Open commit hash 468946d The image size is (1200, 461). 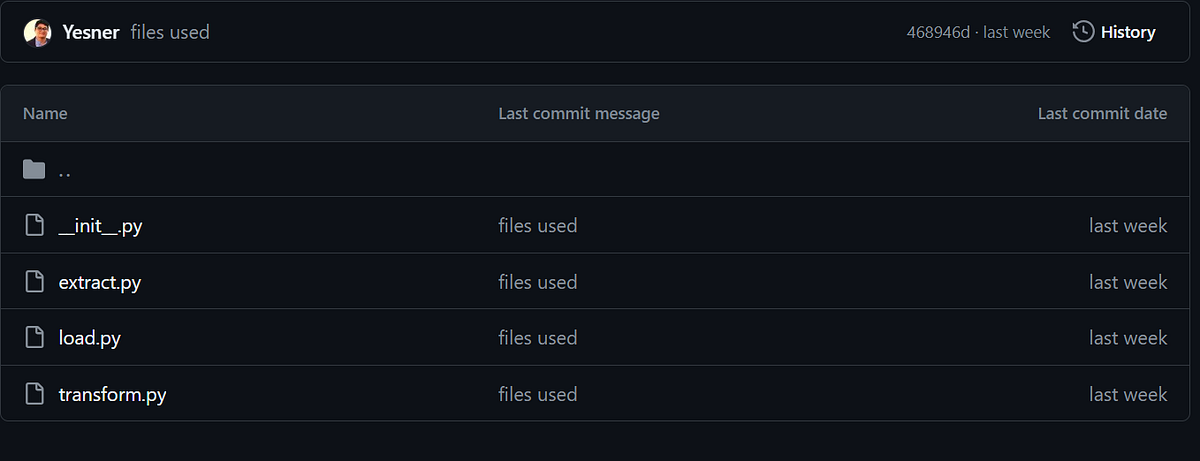click(938, 32)
